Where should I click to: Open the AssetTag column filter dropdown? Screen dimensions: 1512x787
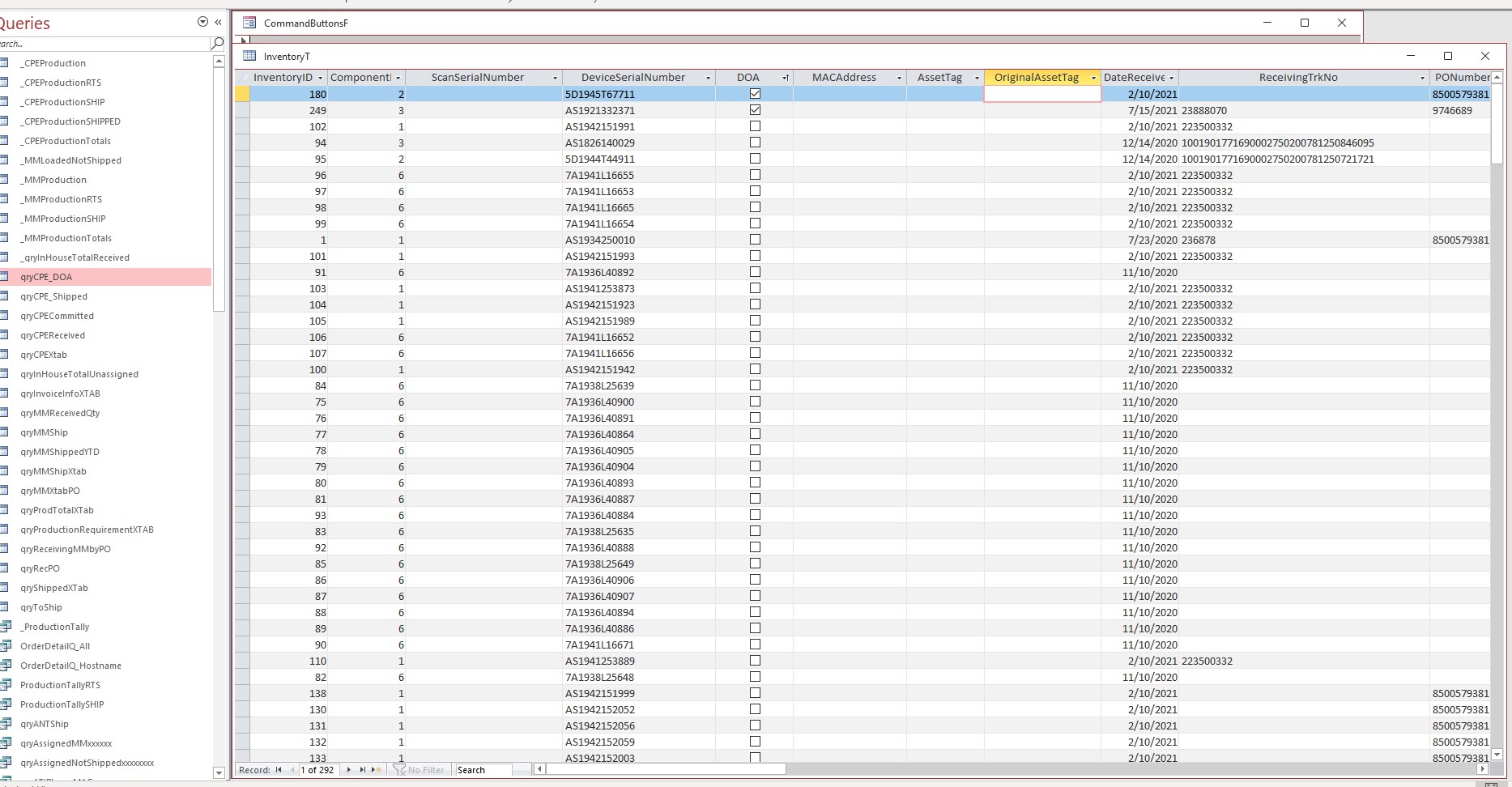[x=977, y=78]
